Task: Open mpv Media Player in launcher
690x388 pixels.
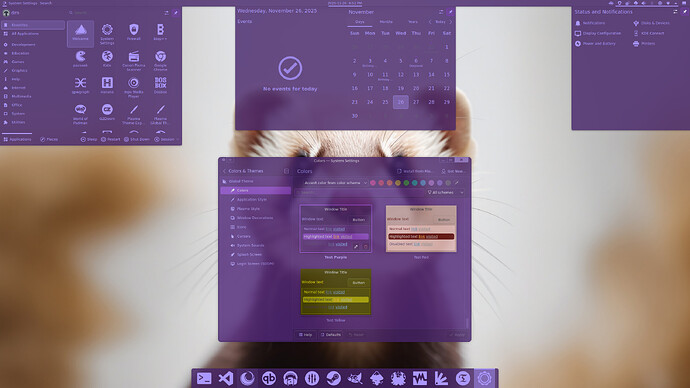Action: point(134,87)
